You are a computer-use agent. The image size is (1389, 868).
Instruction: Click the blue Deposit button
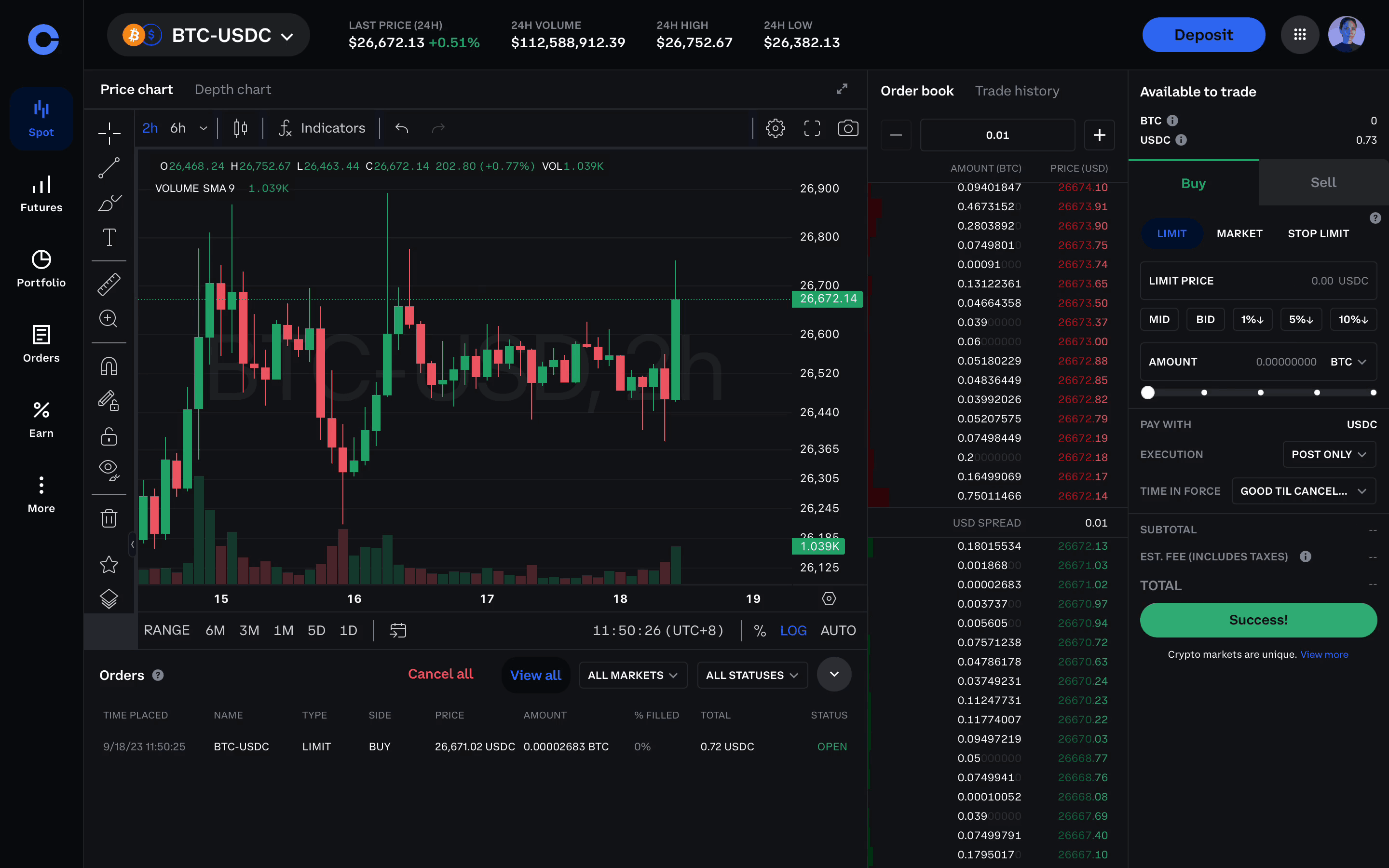click(x=1203, y=35)
